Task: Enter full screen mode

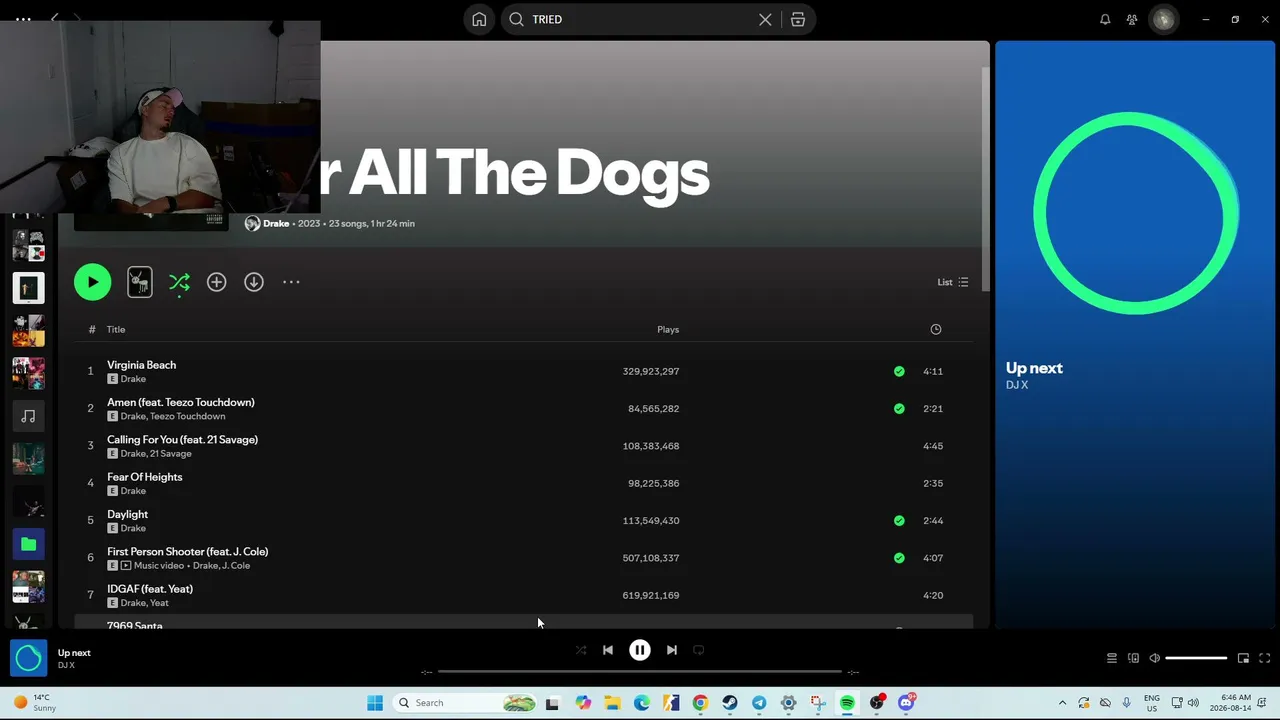Action: 1264,658
